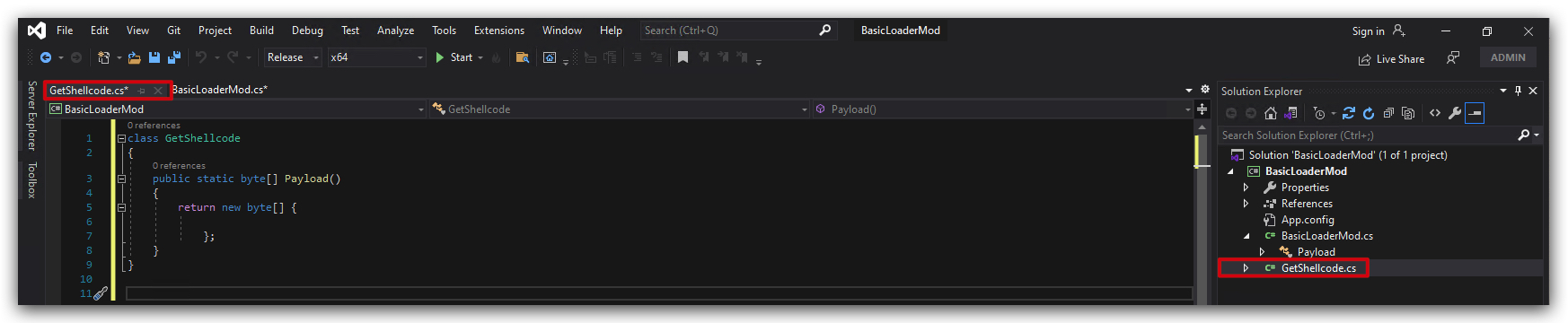Click the Search (Ctrl+Q) box
The image size is (1568, 323).
(738, 31)
